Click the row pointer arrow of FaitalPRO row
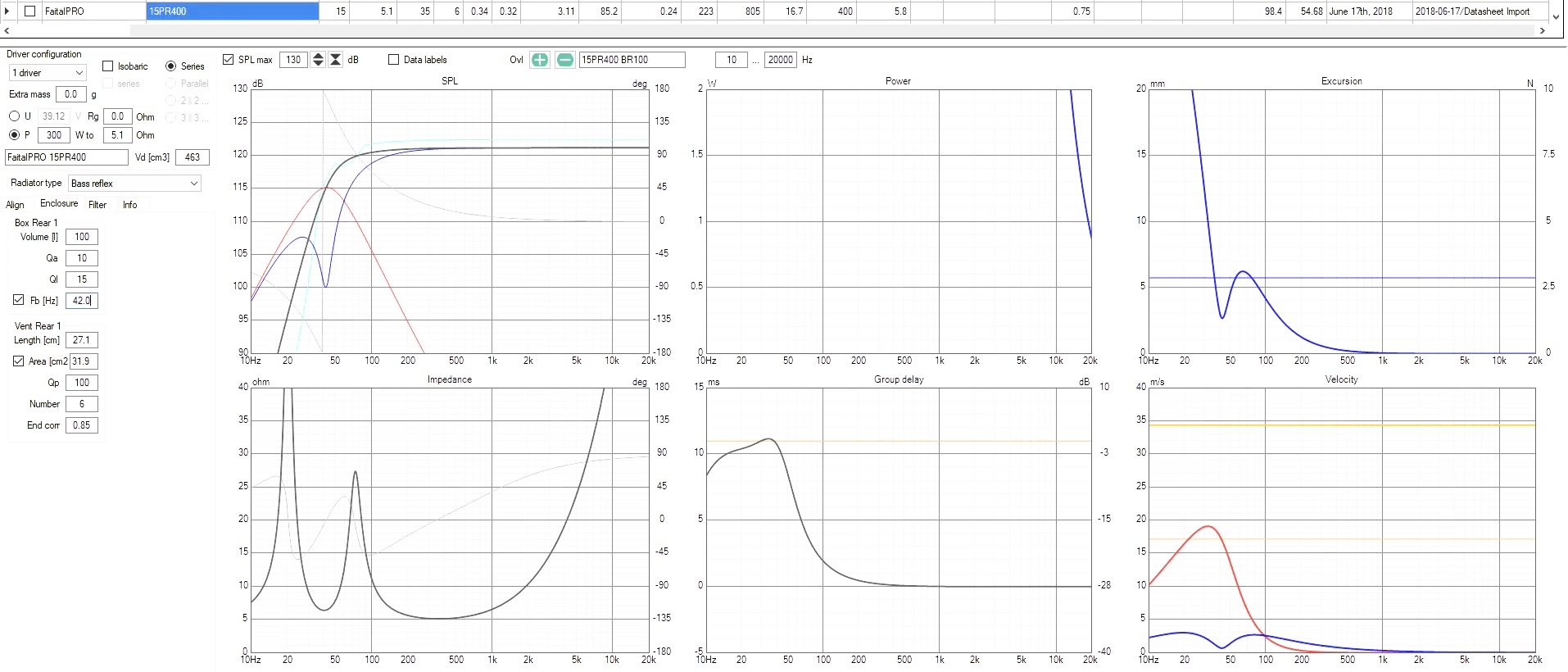The height and width of the screenshot is (672, 1568). (7, 11)
